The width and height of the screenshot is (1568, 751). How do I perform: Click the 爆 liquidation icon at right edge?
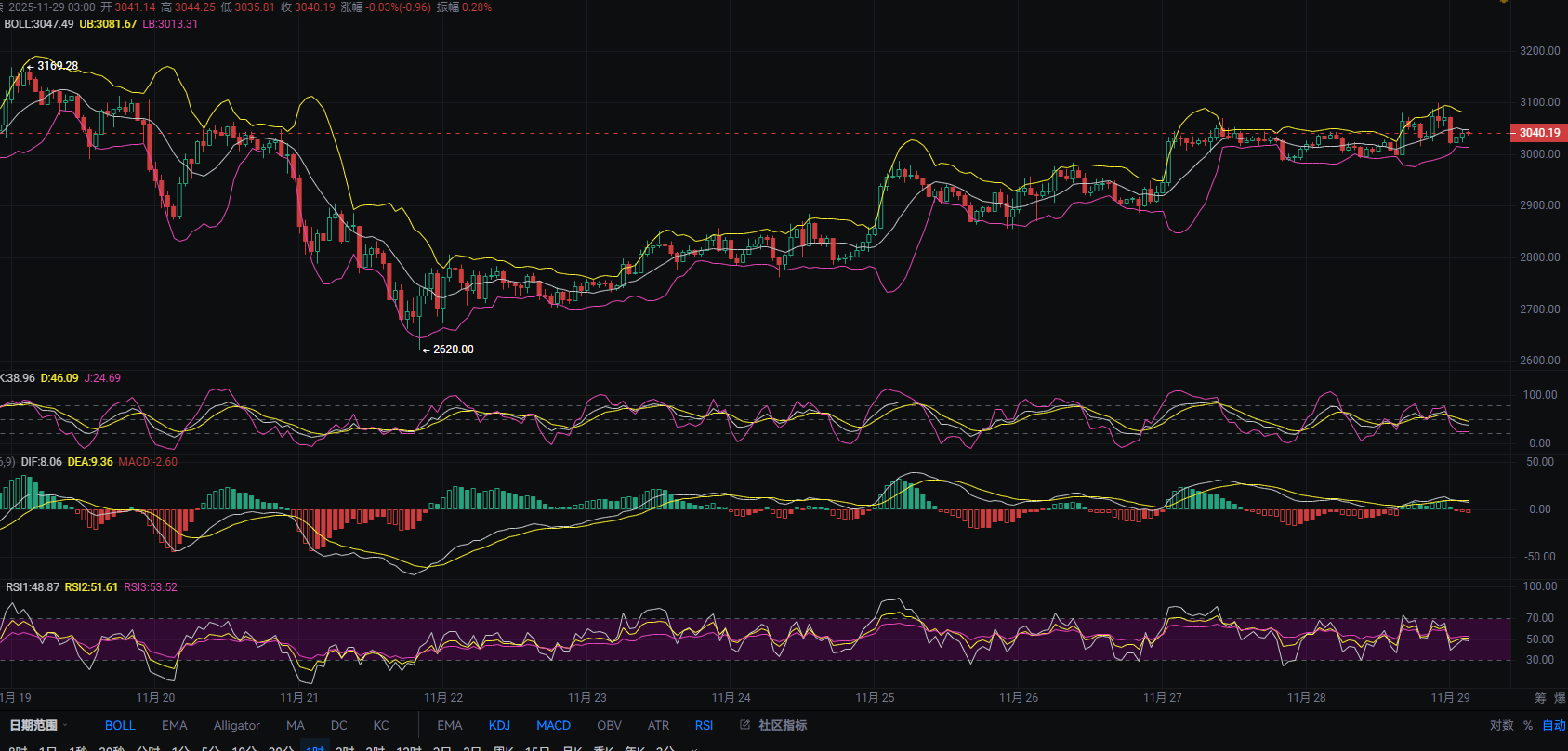click(1561, 697)
